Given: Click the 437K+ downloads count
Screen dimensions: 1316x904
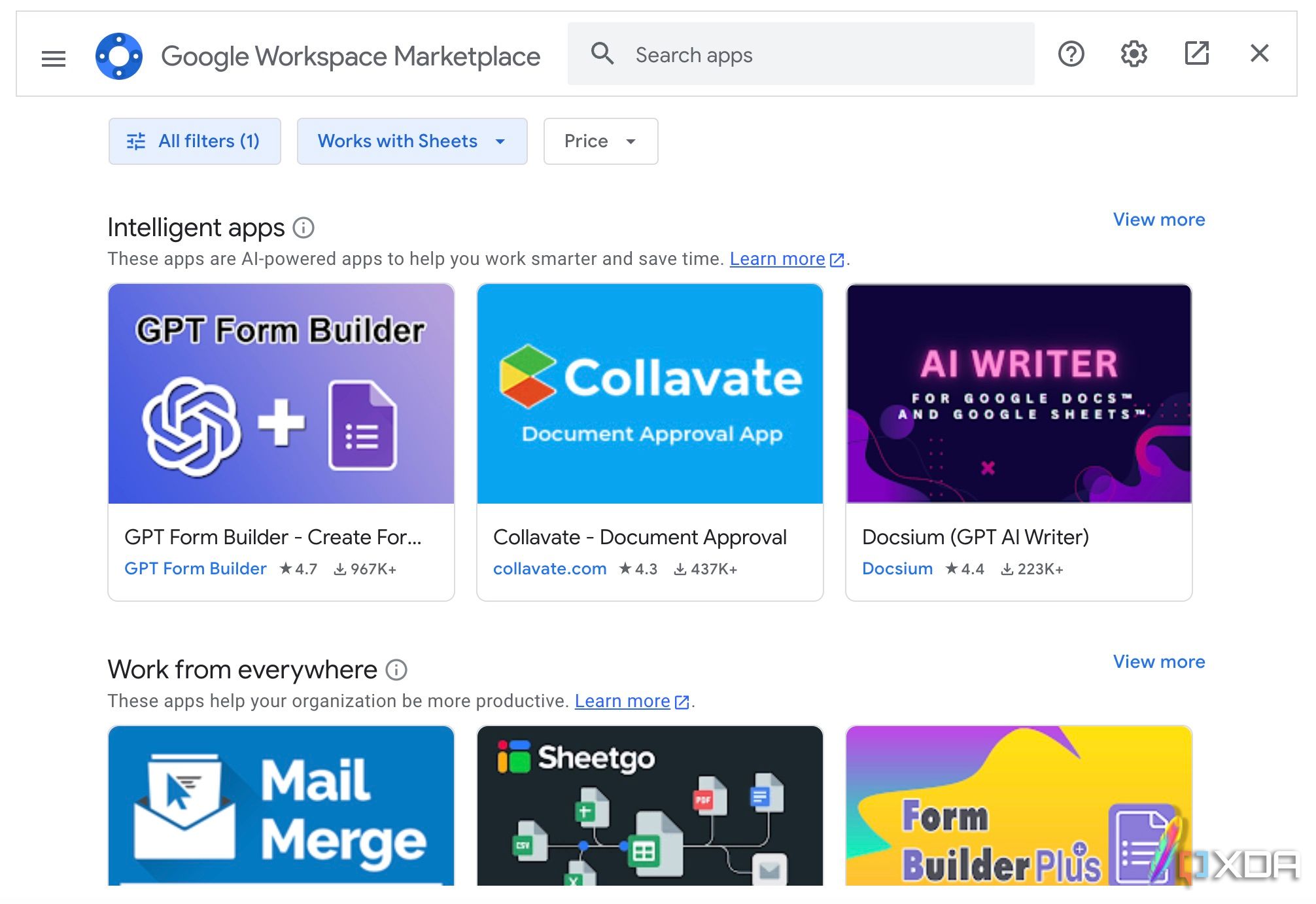Looking at the screenshot, I should coord(705,569).
